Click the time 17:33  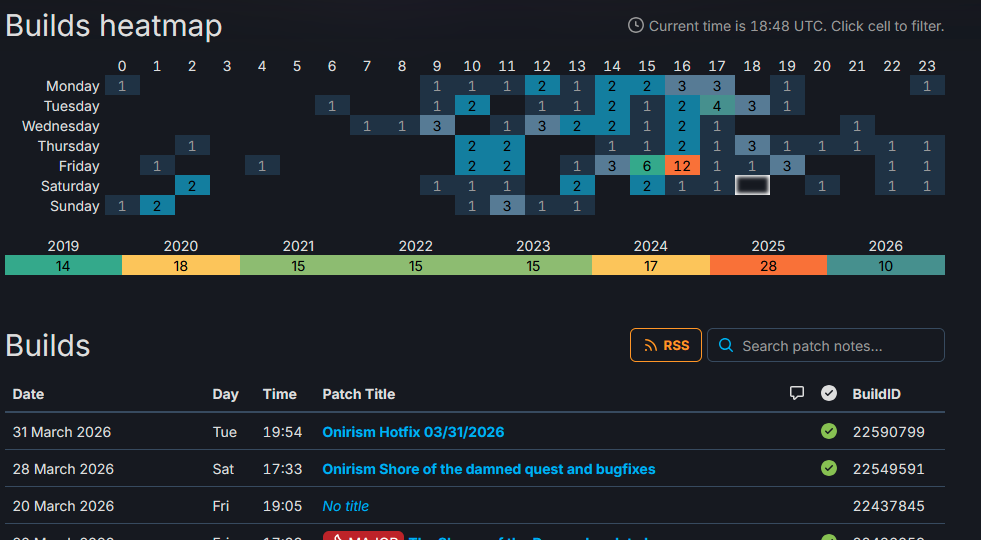282,469
